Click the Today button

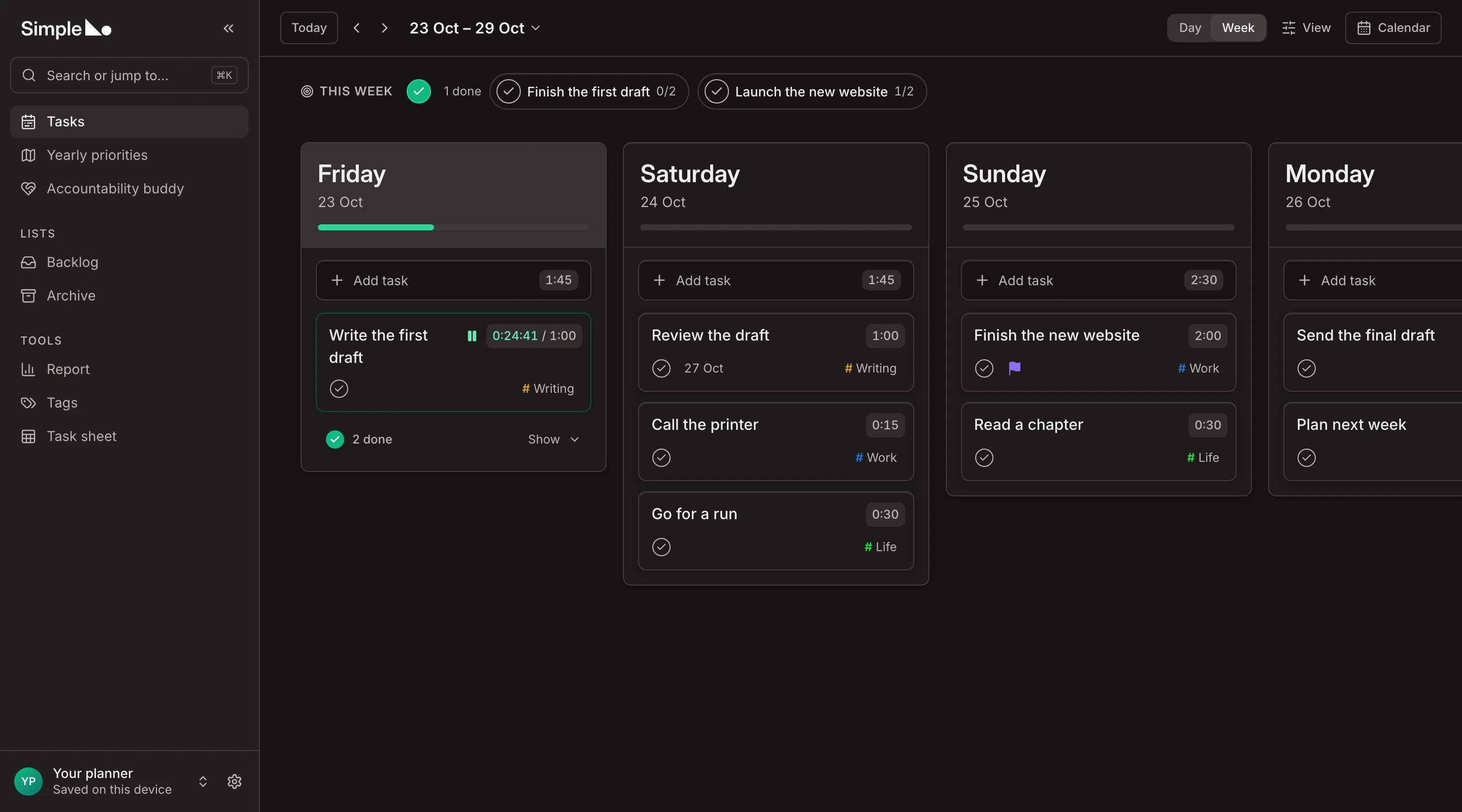(309, 28)
